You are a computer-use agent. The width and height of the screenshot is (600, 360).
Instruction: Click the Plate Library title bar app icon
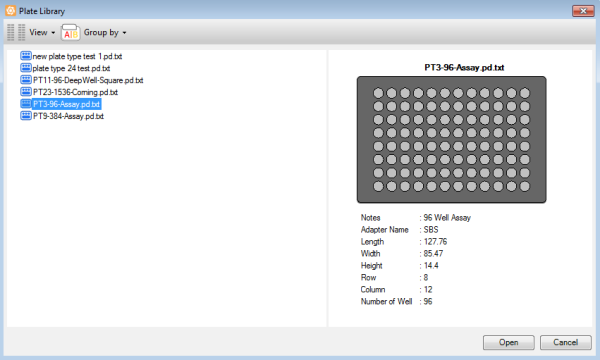(11, 11)
